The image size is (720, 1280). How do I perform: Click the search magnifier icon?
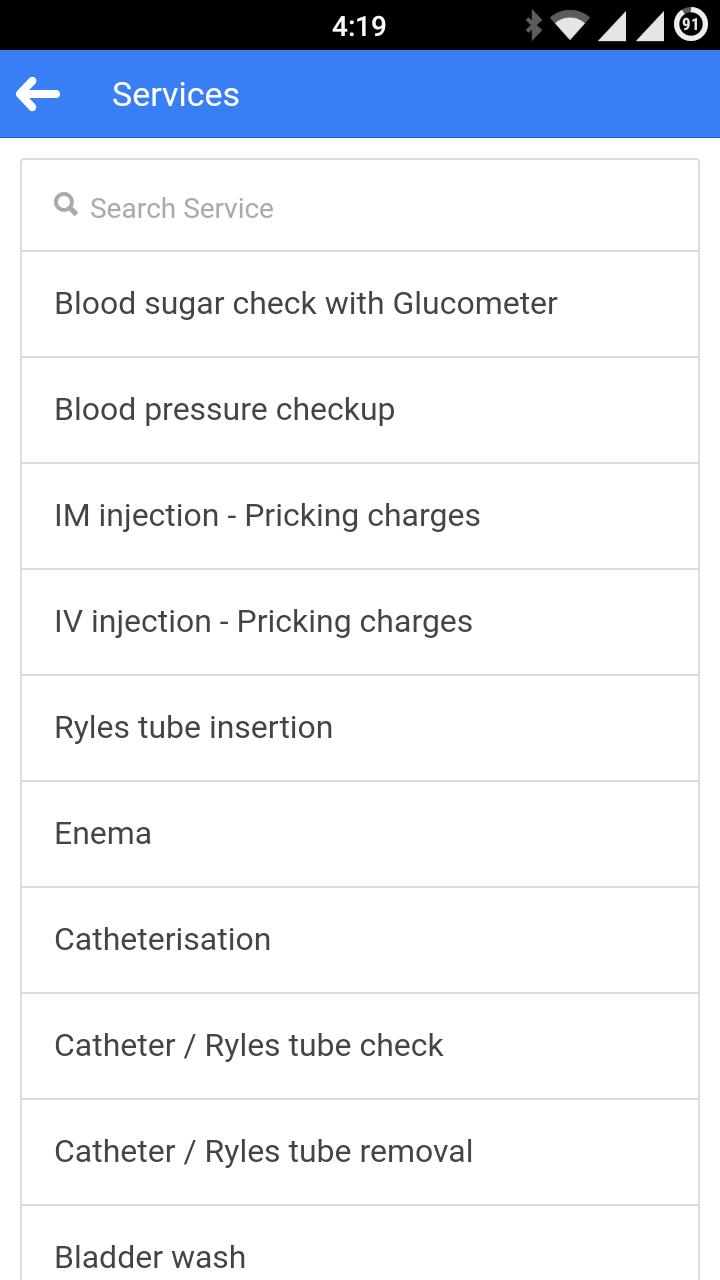point(66,205)
